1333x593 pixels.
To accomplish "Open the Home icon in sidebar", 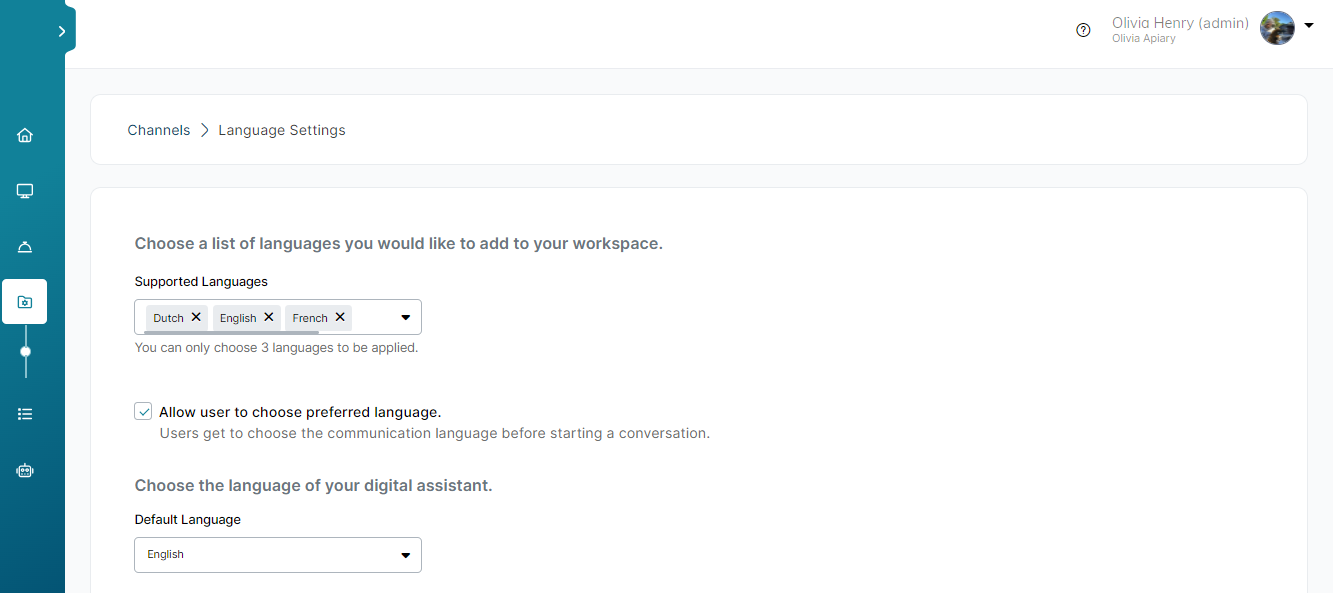I will [25, 135].
